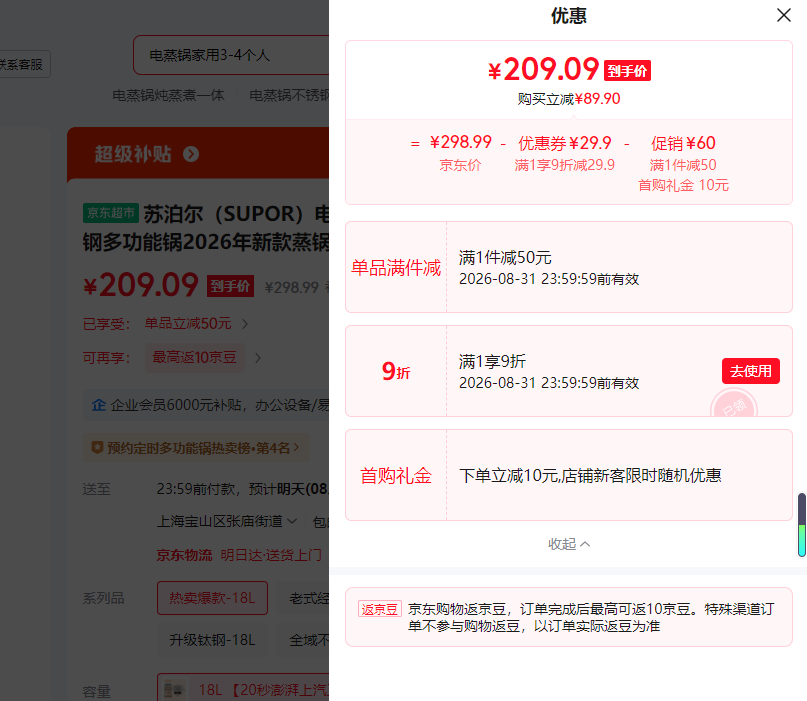Open the 单品立减50元 promotion arrow

pyautogui.click(x=245, y=324)
